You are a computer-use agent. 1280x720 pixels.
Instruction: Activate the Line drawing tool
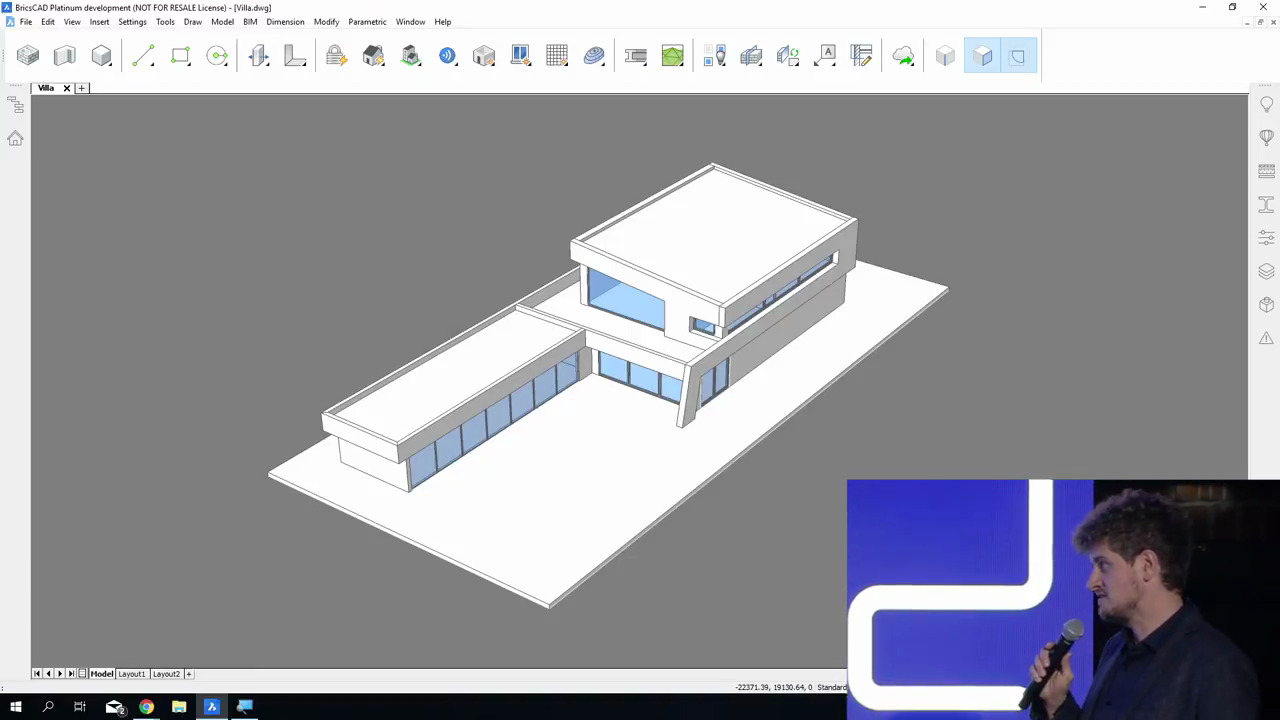click(x=143, y=56)
